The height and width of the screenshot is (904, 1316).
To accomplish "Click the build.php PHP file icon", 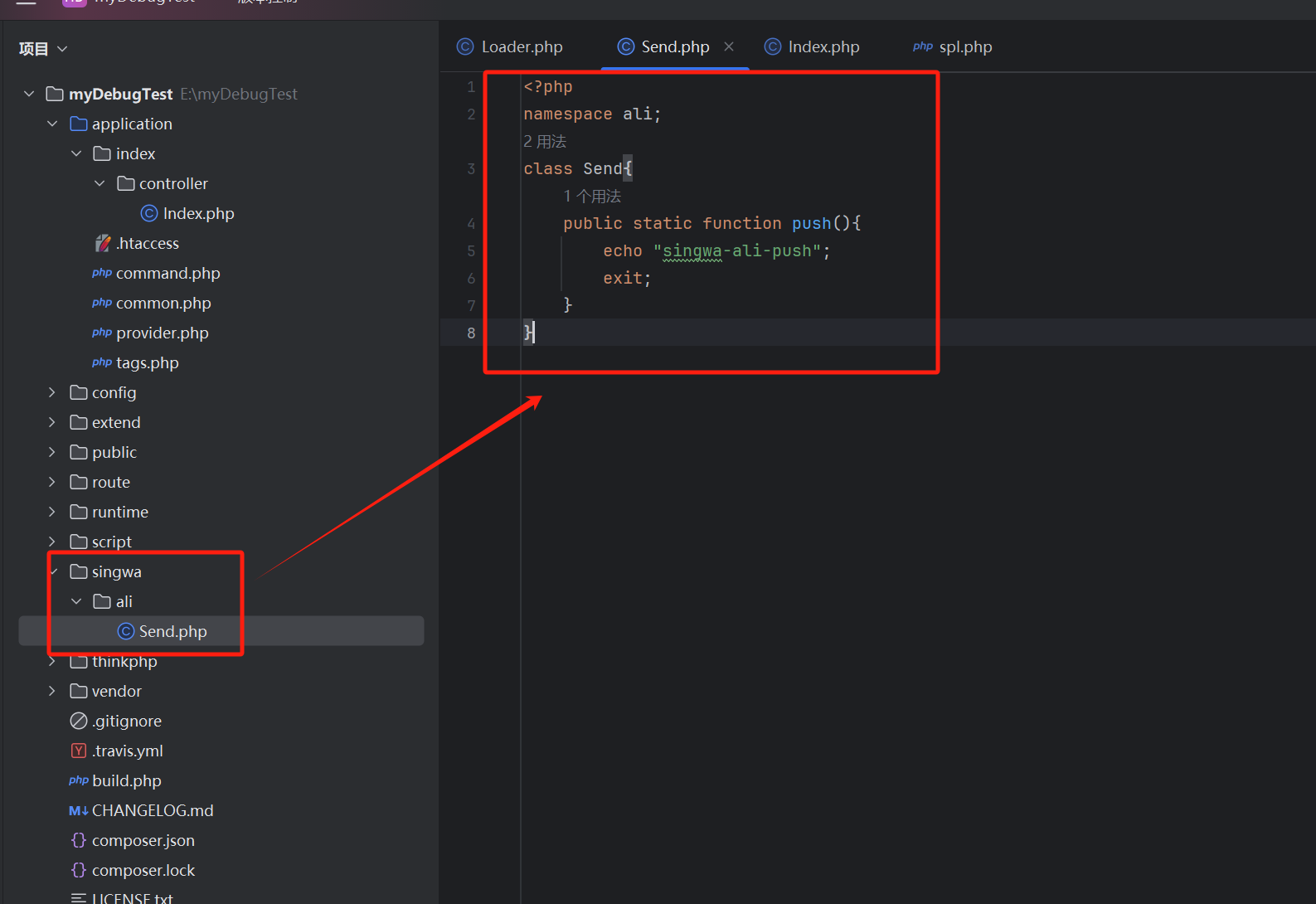I will tap(79, 781).
